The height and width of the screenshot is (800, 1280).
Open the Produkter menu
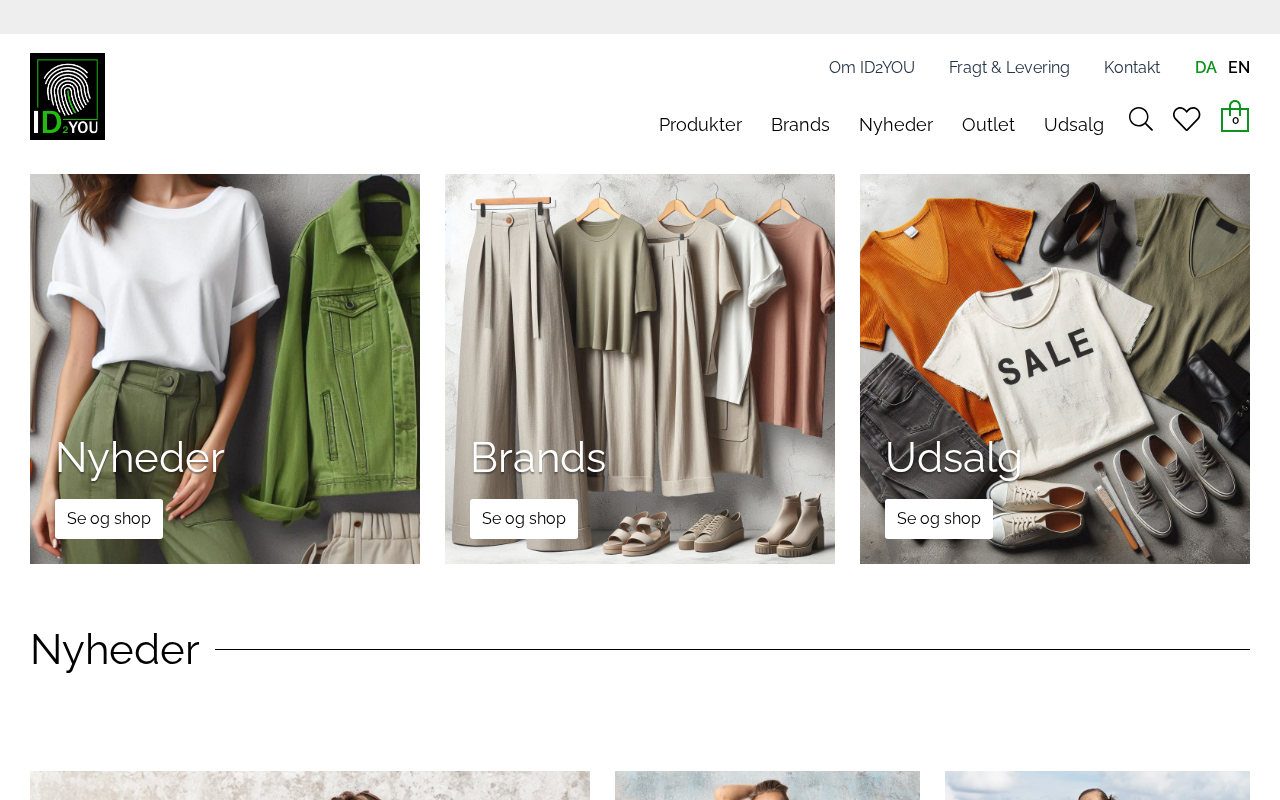[700, 125]
